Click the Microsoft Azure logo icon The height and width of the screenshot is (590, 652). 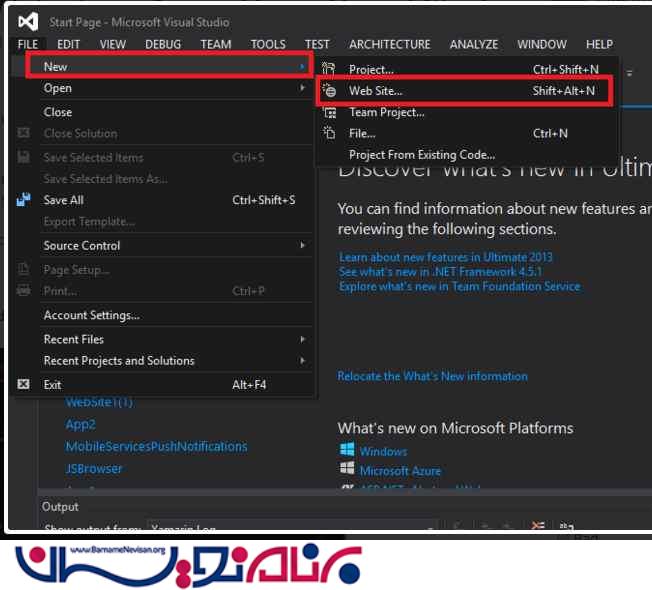(x=347, y=469)
